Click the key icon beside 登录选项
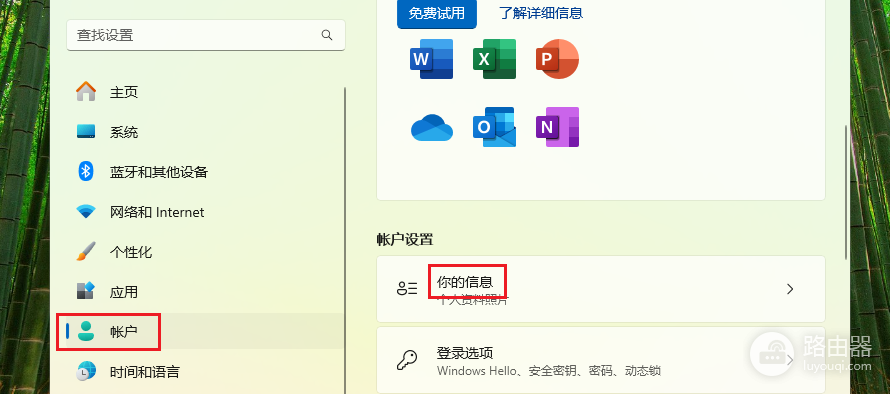 click(406, 359)
